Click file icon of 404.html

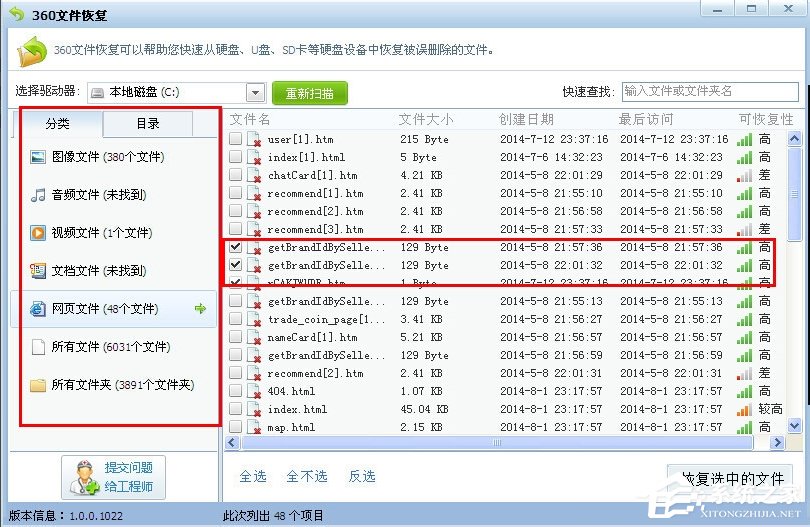[254, 391]
